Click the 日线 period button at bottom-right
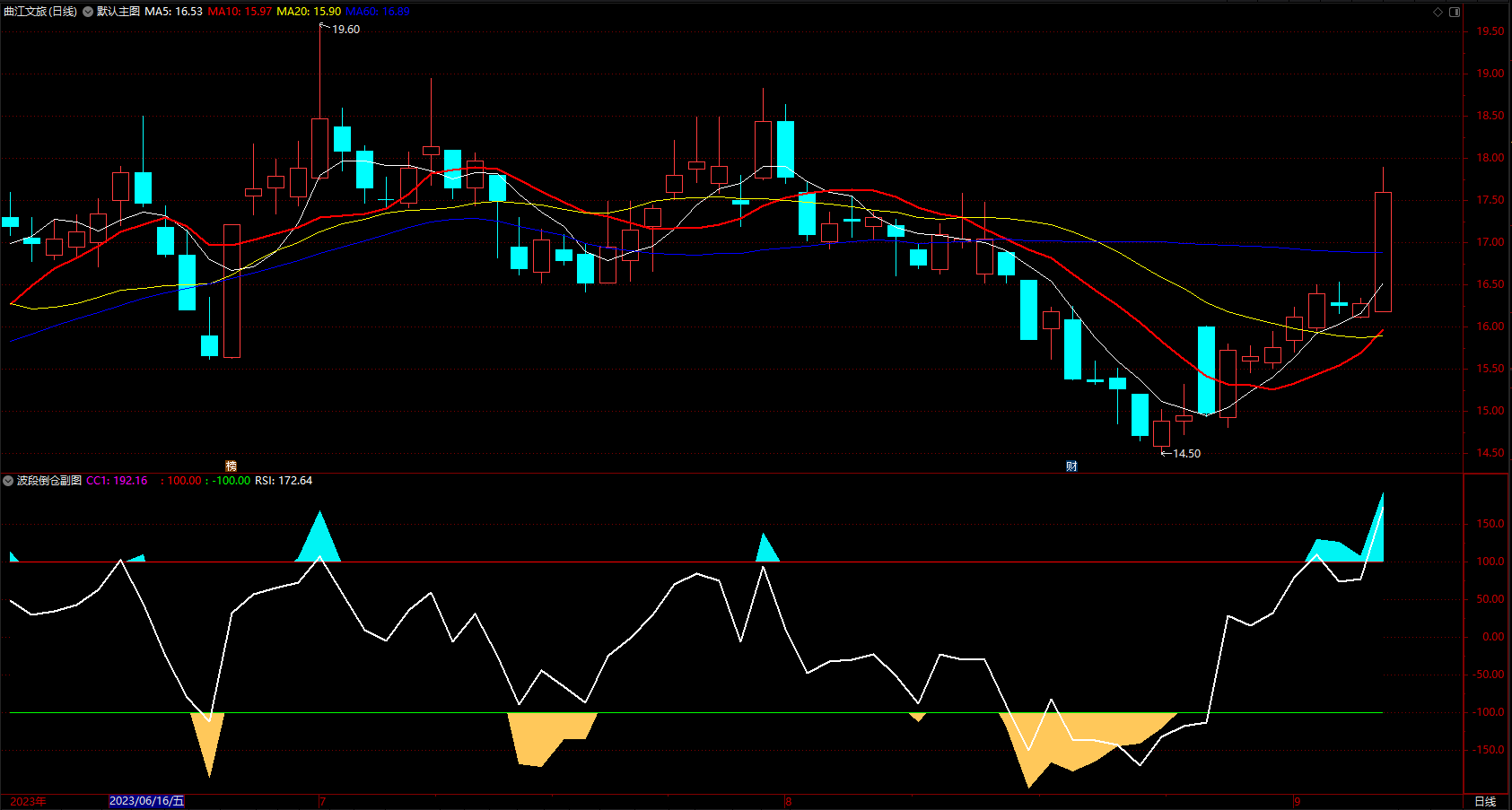Viewport: 1512px width, 810px height. (1485, 801)
